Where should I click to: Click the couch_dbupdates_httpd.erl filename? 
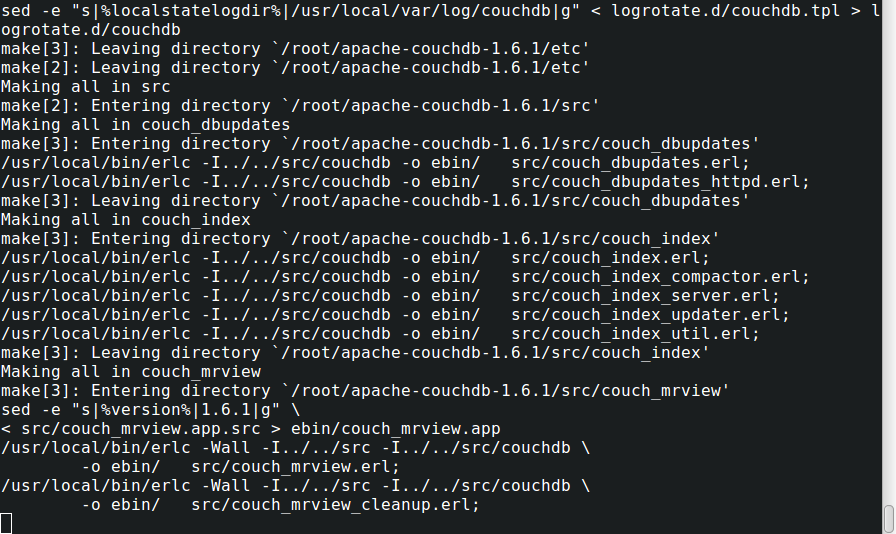660,182
